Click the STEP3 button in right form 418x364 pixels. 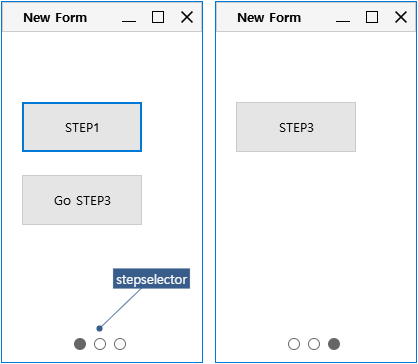pyautogui.click(x=296, y=127)
